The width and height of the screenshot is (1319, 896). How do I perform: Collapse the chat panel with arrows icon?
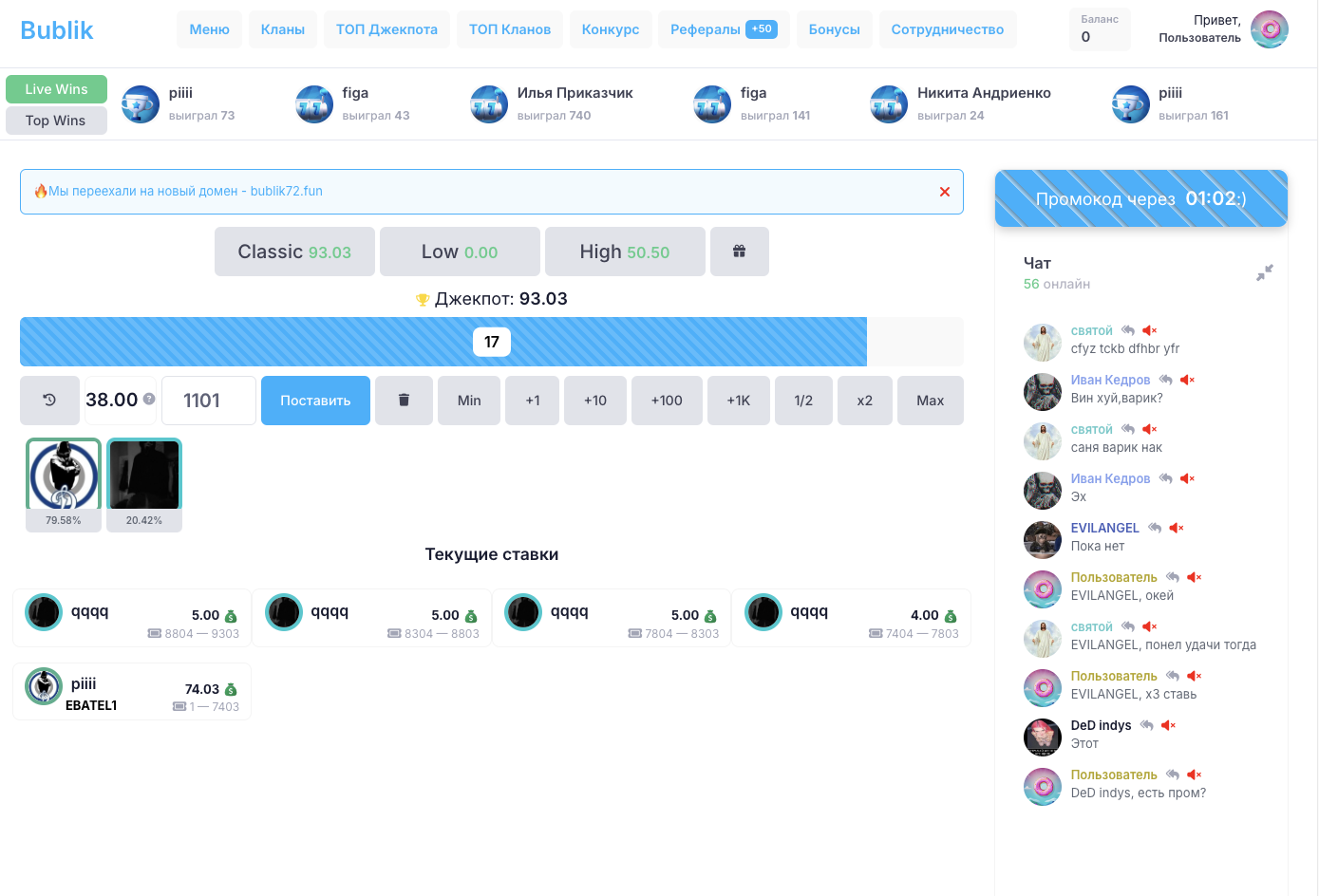(1264, 273)
